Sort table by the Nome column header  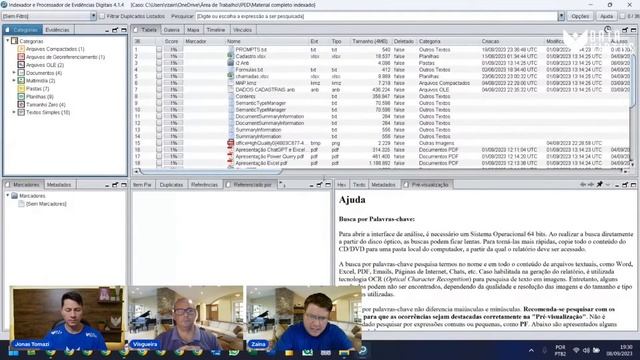coord(267,41)
